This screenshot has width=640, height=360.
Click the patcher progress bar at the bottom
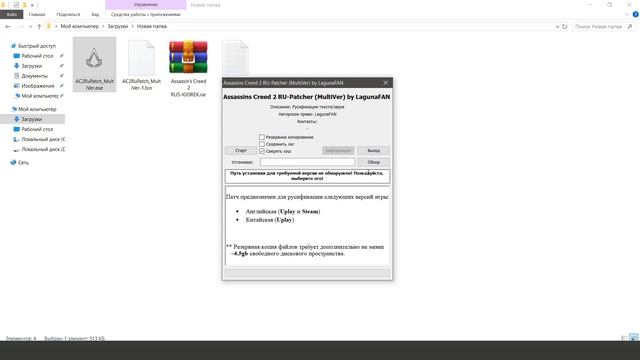[x=307, y=272]
